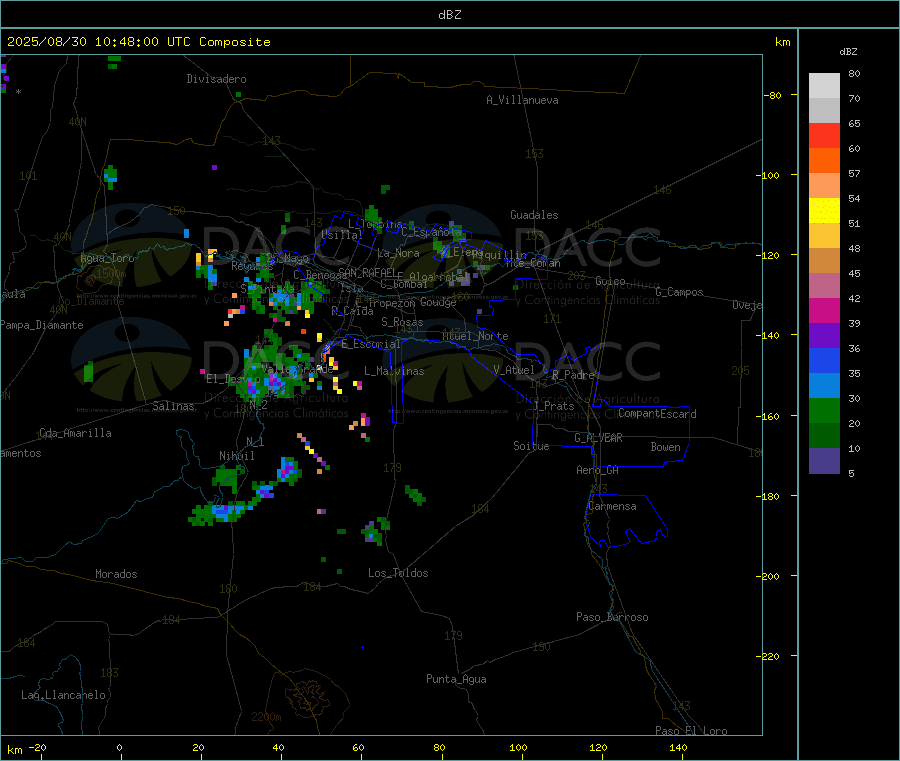Click the Atuel_Norte label

coord(475,336)
